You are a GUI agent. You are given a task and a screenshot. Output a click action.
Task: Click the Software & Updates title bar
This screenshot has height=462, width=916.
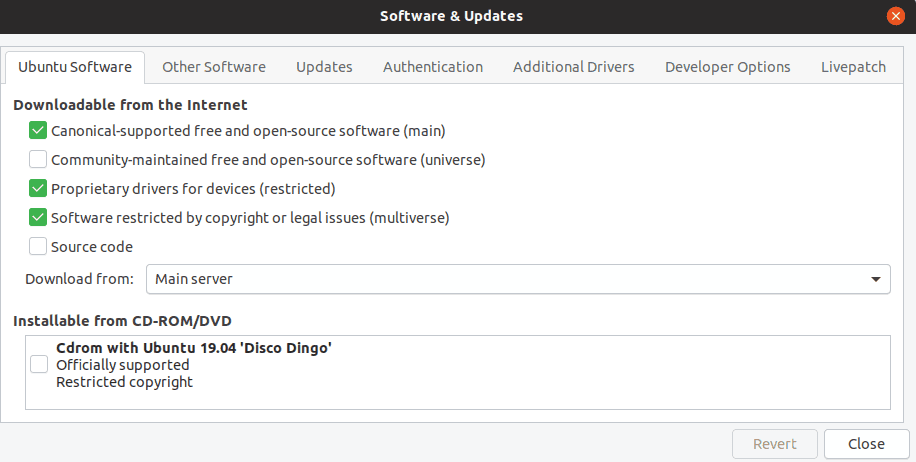click(x=451, y=16)
